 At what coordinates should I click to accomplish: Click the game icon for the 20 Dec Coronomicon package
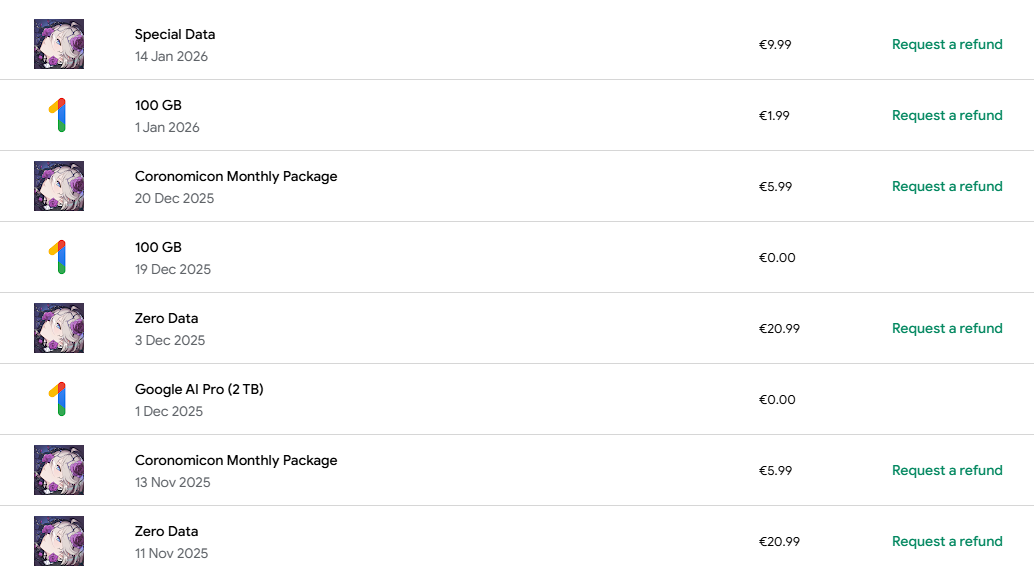click(59, 186)
